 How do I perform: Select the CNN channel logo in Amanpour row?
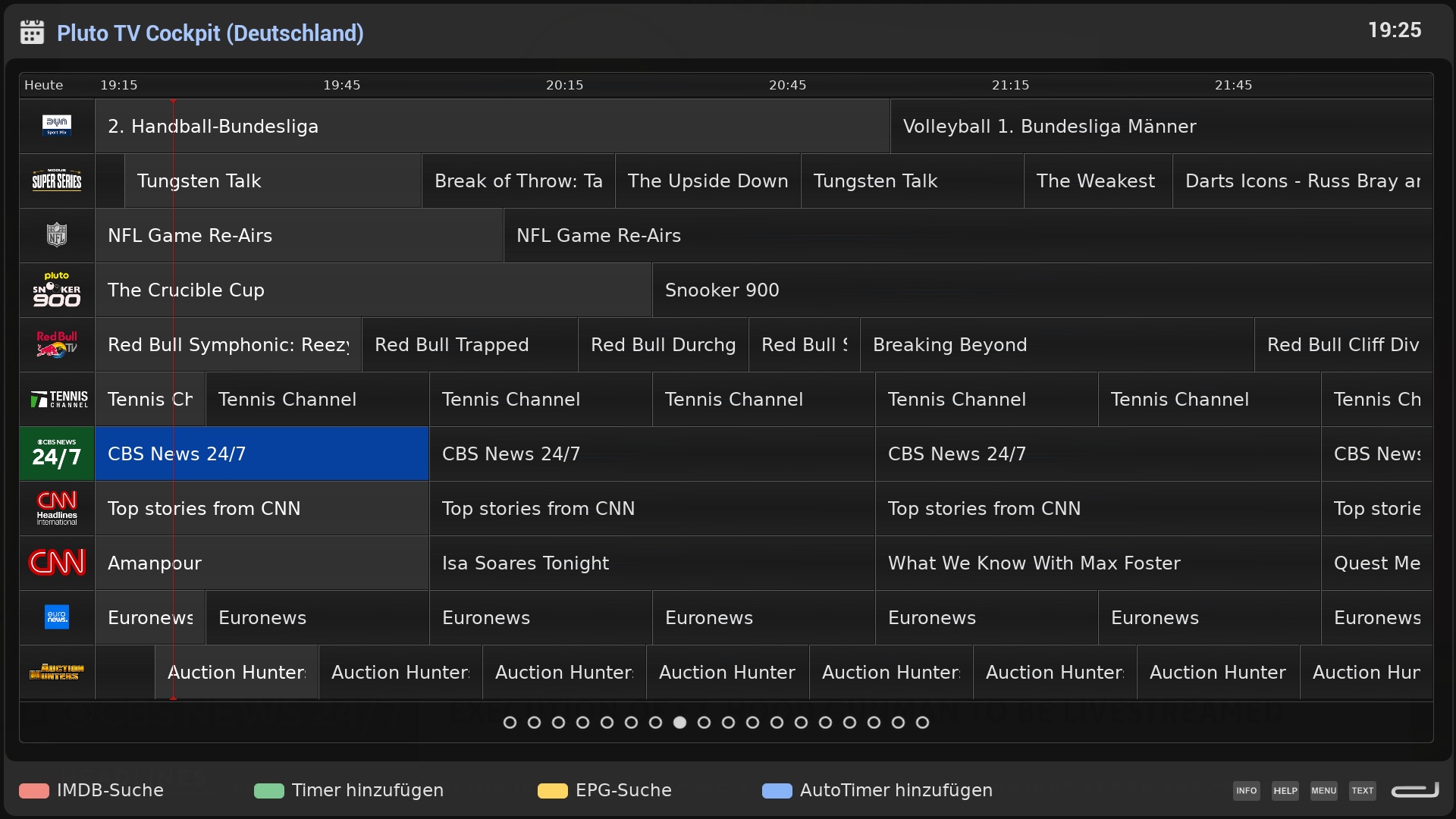pyautogui.click(x=57, y=563)
